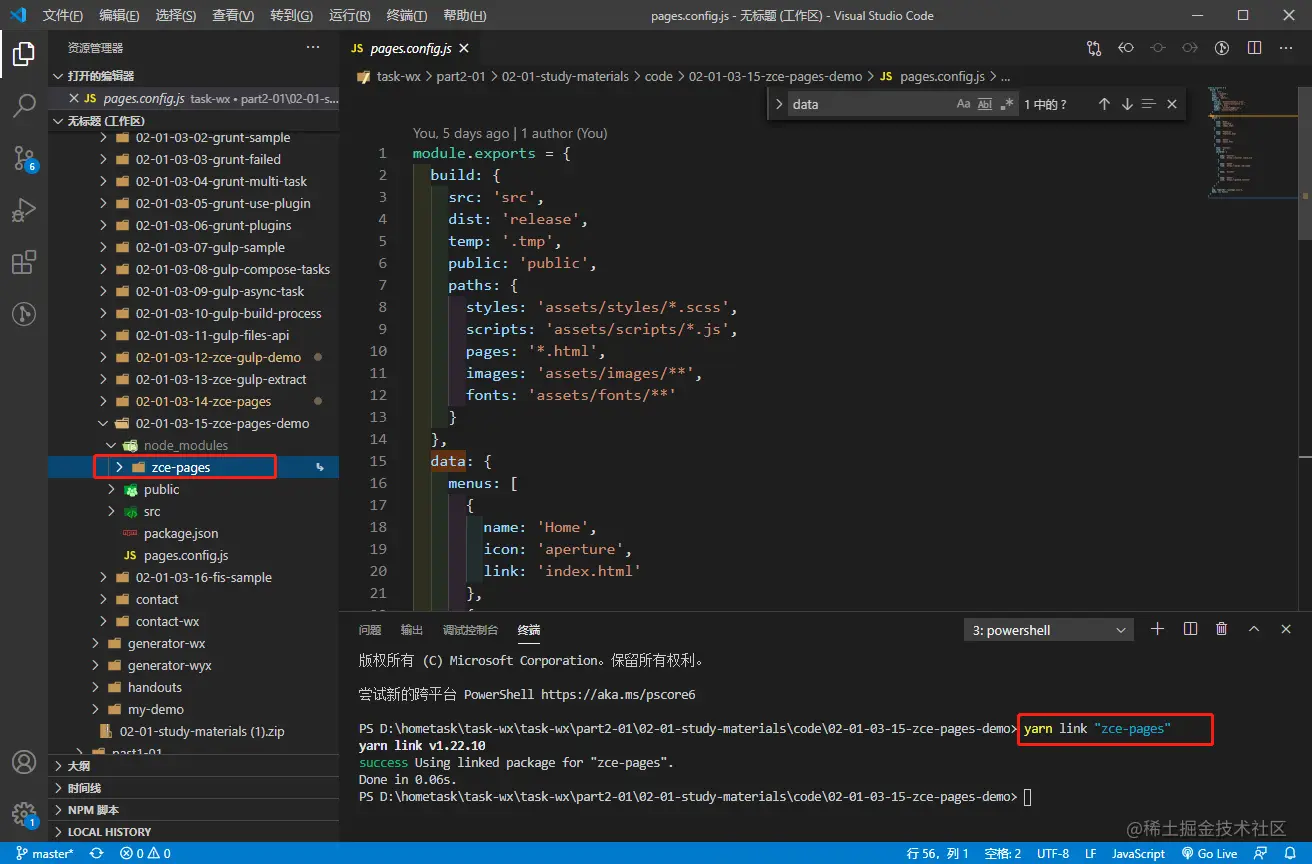Switch to the 输出 panel tab
The height and width of the screenshot is (864, 1312).
[412, 630]
